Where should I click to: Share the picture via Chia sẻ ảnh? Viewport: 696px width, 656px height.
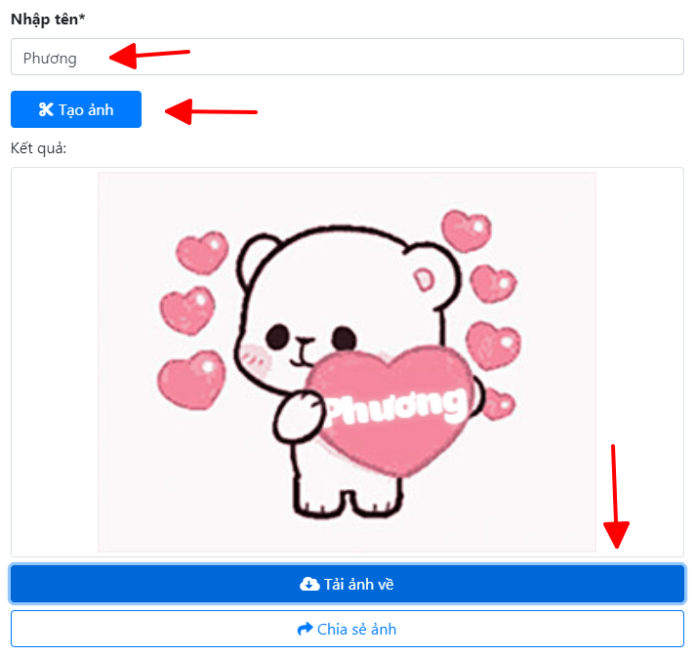click(x=347, y=629)
